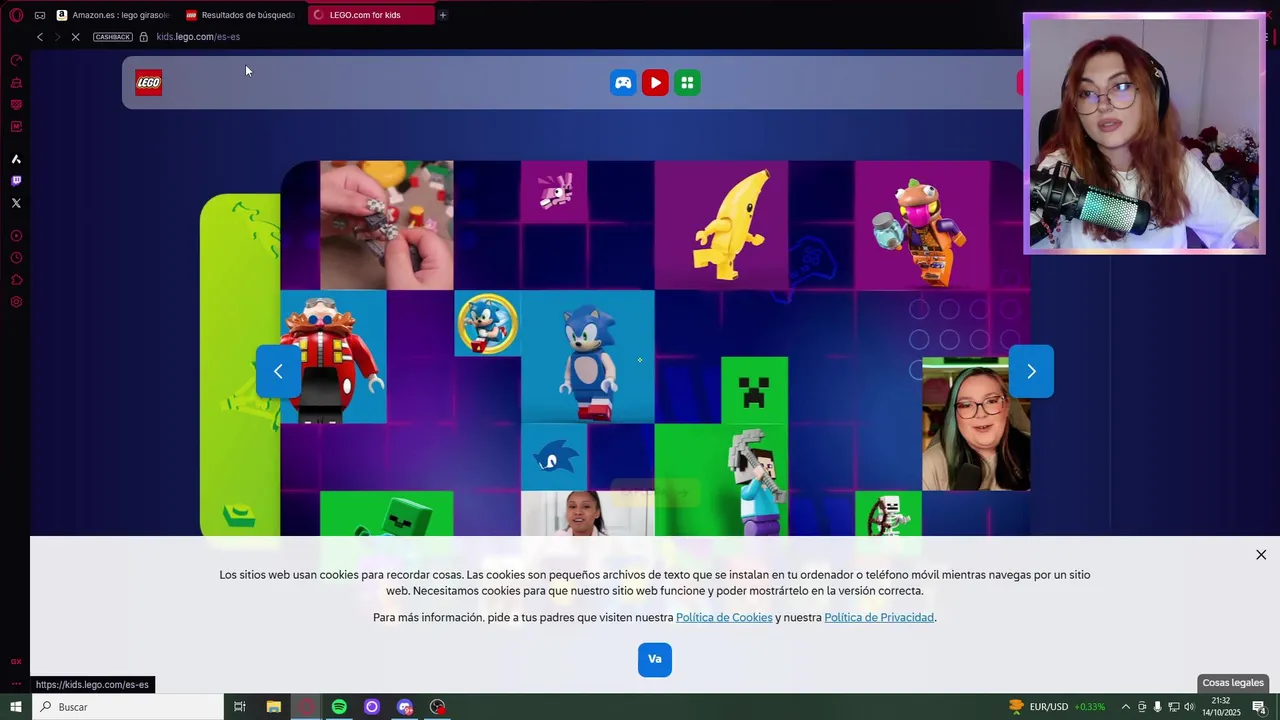Show the next carousel slide
The height and width of the screenshot is (720, 1280).
click(x=1031, y=371)
